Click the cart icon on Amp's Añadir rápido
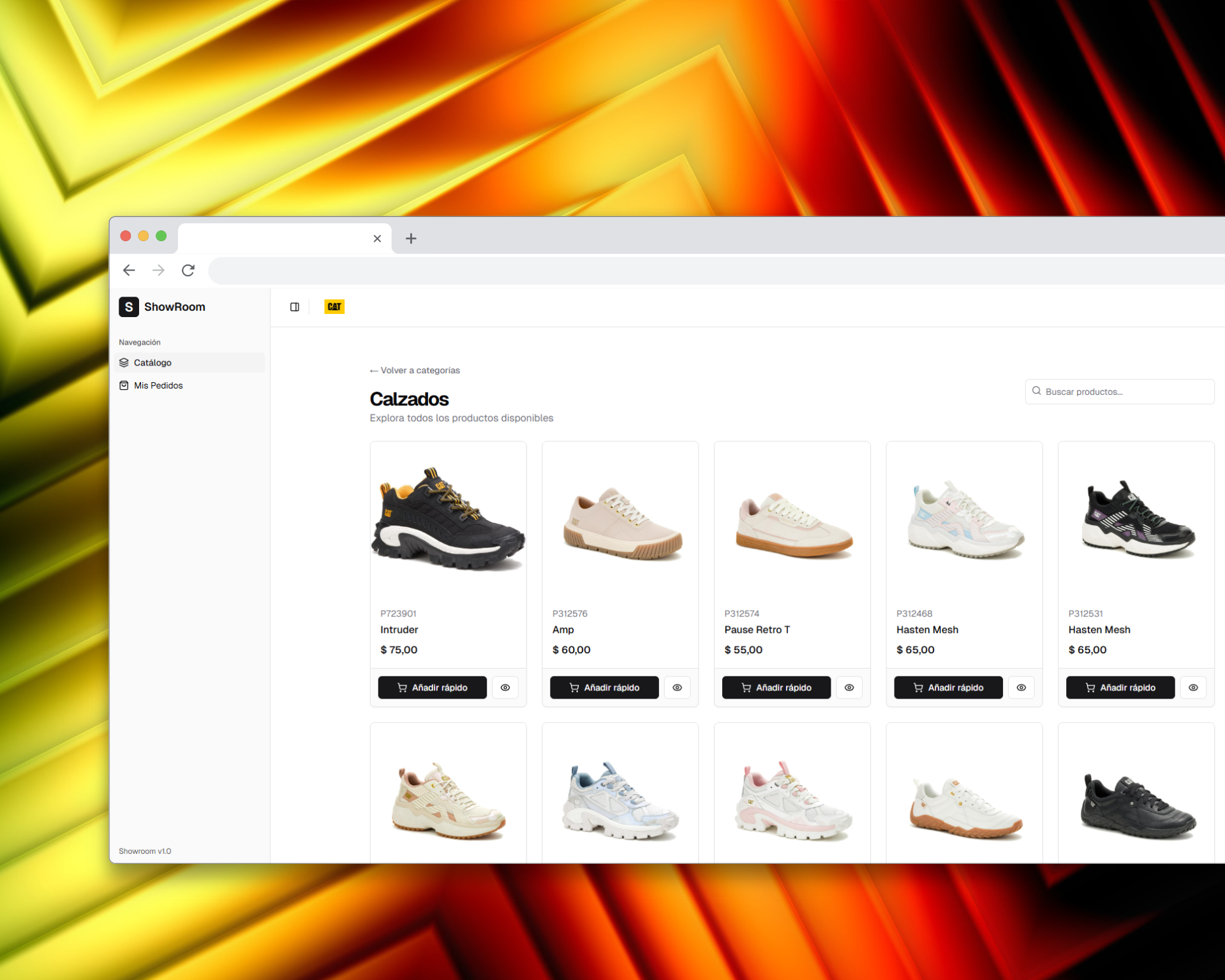This screenshot has height=980, width=1225. click(x=574, y=688)
